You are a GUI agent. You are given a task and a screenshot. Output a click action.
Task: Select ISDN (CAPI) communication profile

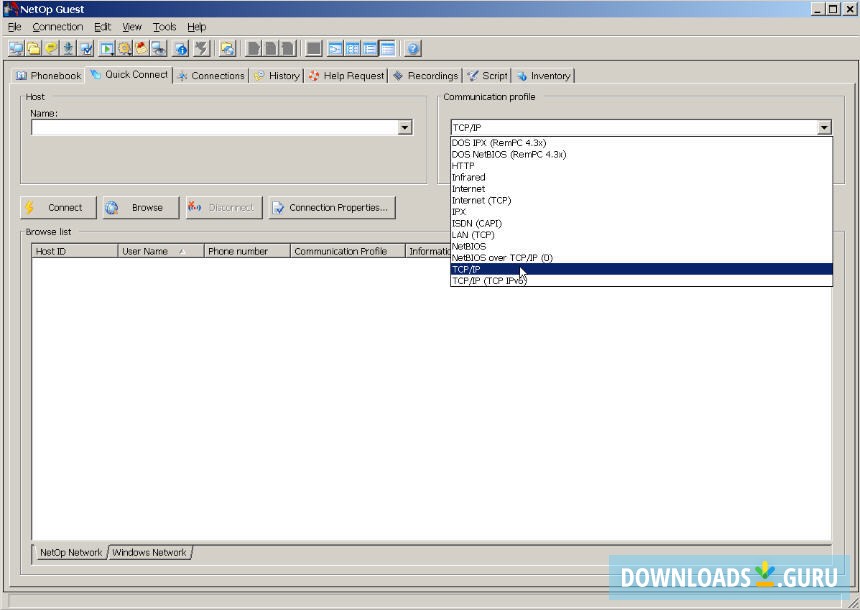pos(641,223)
